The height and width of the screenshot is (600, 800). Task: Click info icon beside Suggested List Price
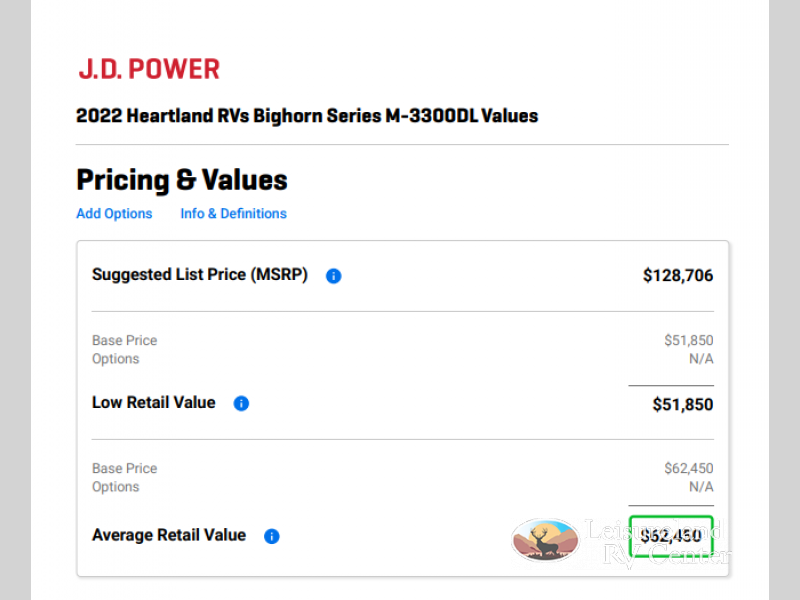tap(334, 276)
